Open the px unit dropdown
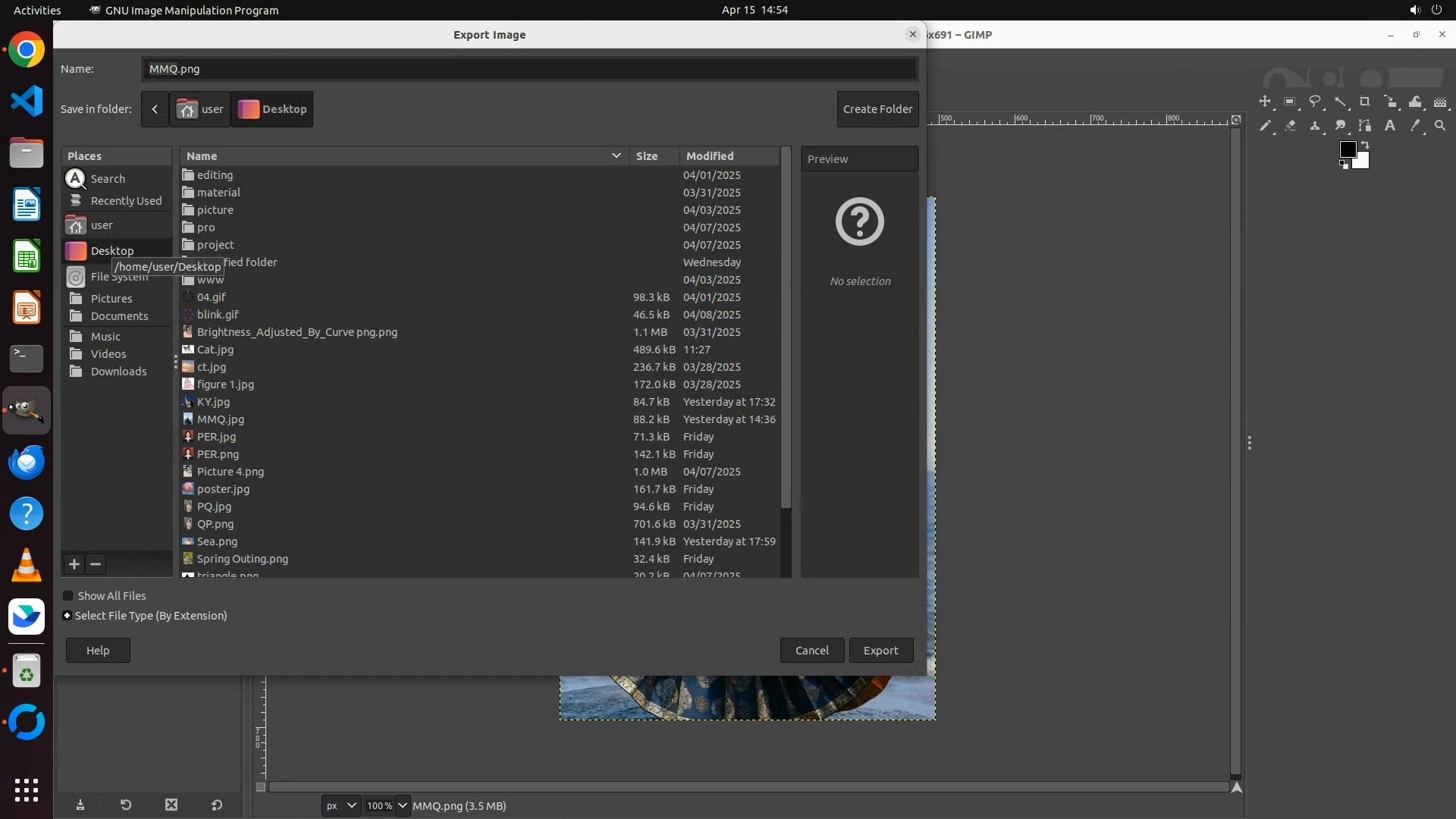Screen dimensions: 1456x819 (340, 805)
